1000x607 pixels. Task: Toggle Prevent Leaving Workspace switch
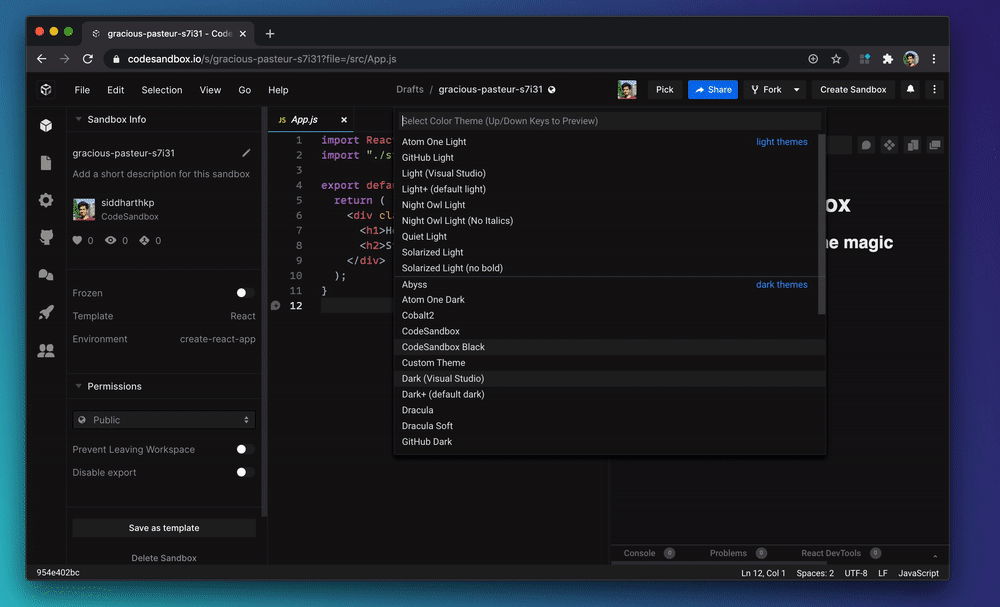click(x=245, y=450)
